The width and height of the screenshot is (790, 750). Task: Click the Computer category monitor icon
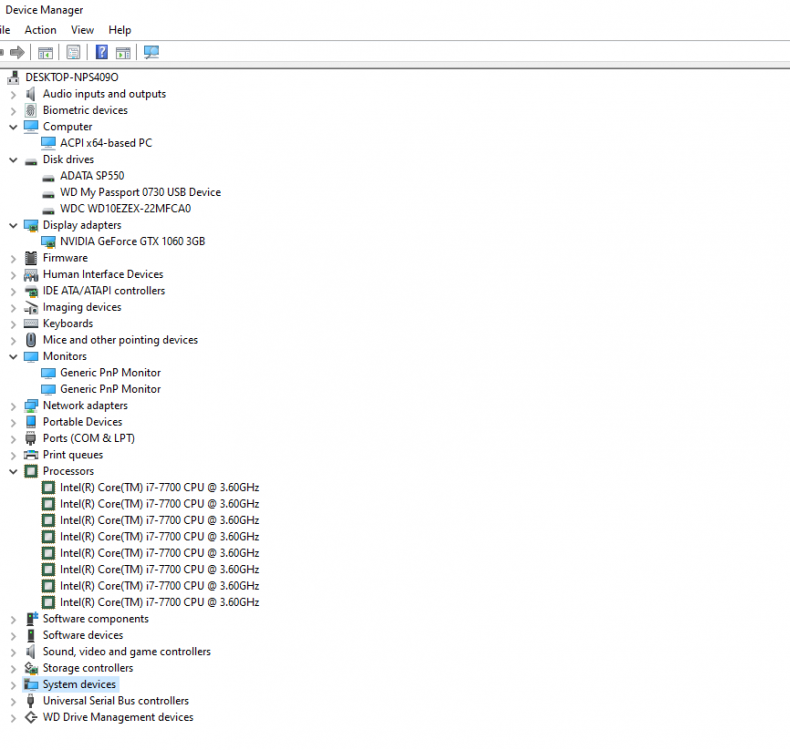coord(31,126)
